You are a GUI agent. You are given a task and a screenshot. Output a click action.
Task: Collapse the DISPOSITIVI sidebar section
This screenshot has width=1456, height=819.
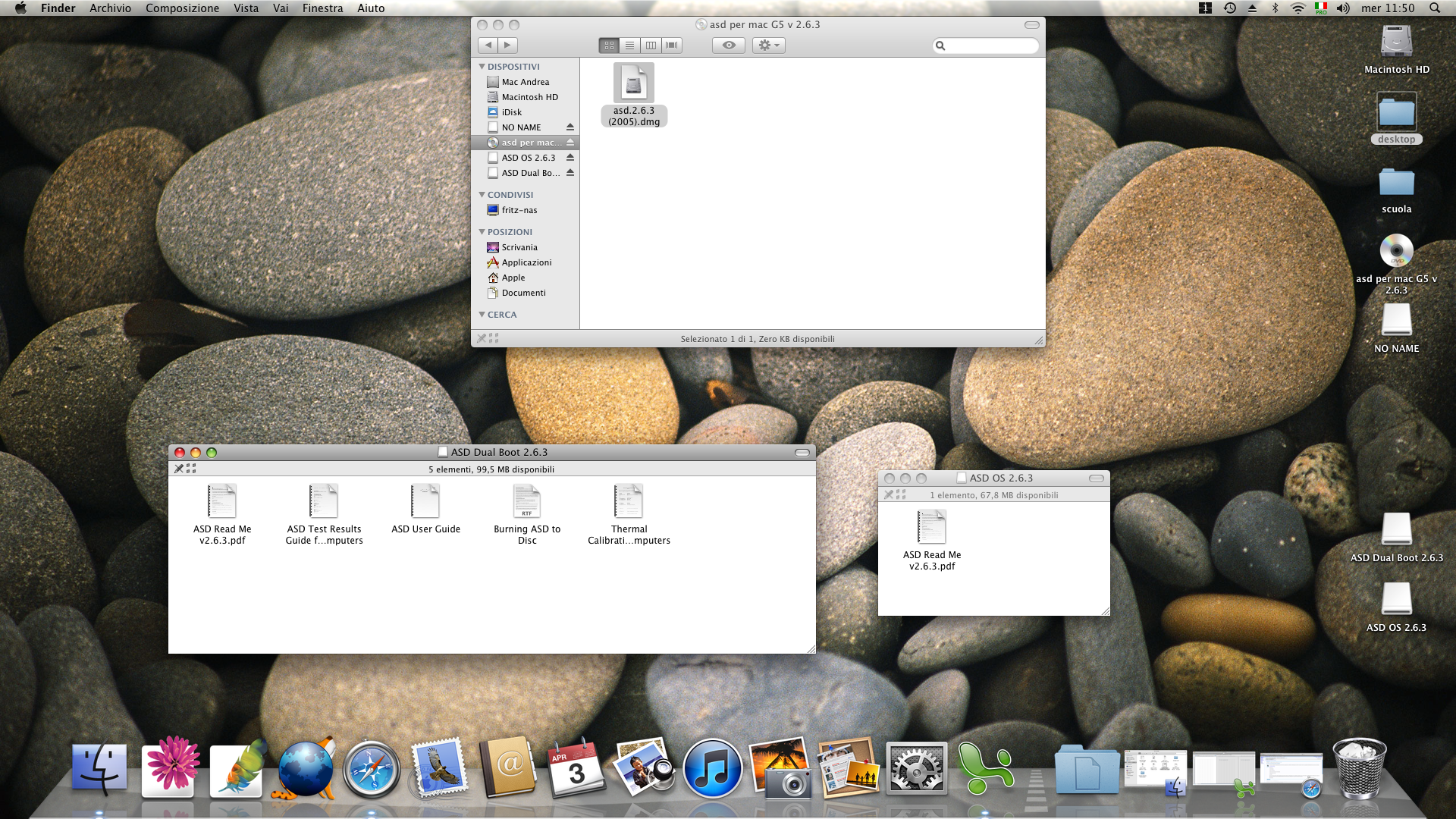tap(482, 67)
